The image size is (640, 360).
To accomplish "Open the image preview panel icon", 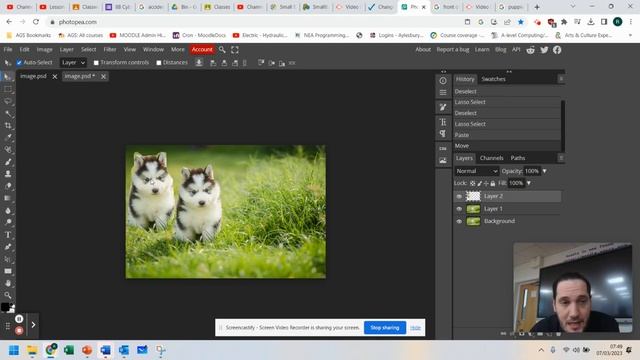I will coord(443,161).
